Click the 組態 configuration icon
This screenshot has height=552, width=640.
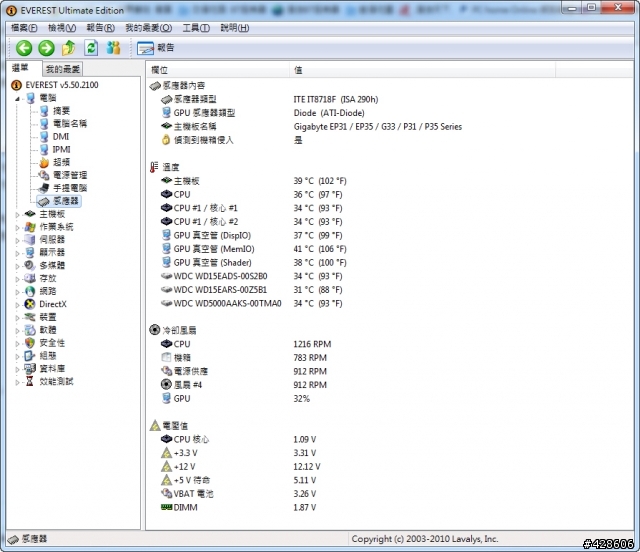pyautogui.click(x=30, y=356)
